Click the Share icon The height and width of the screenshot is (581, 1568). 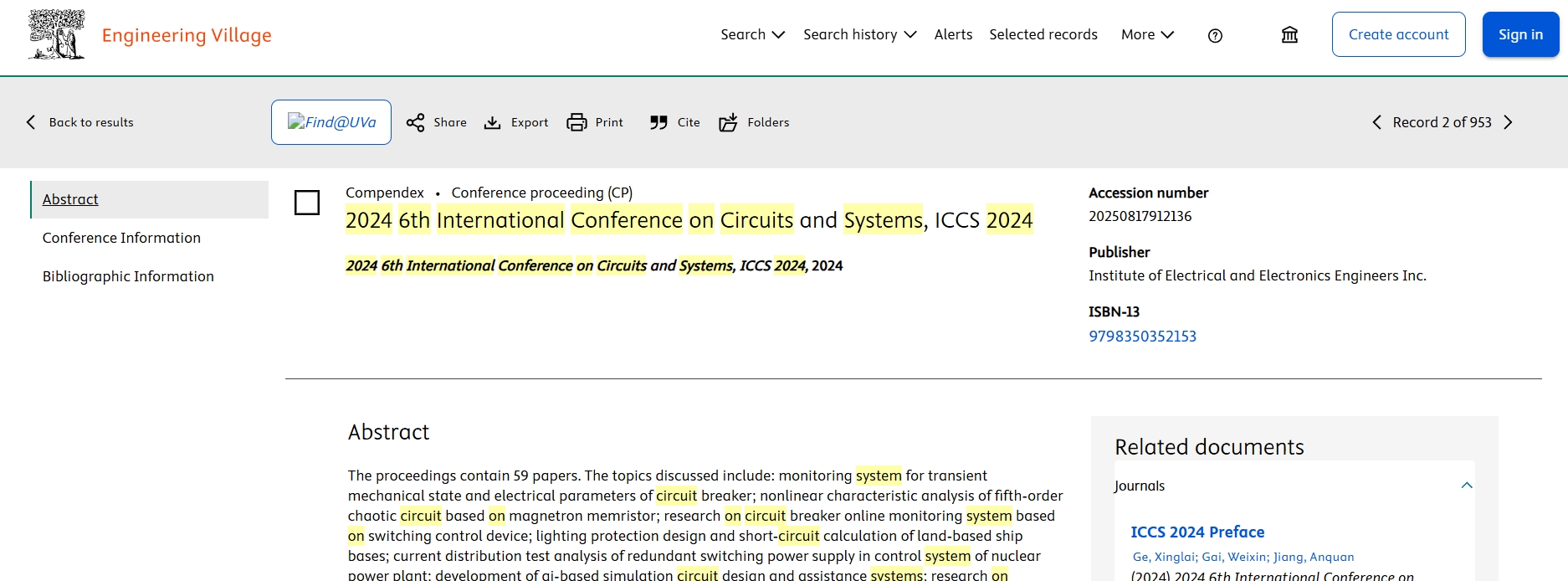[416, 123]
